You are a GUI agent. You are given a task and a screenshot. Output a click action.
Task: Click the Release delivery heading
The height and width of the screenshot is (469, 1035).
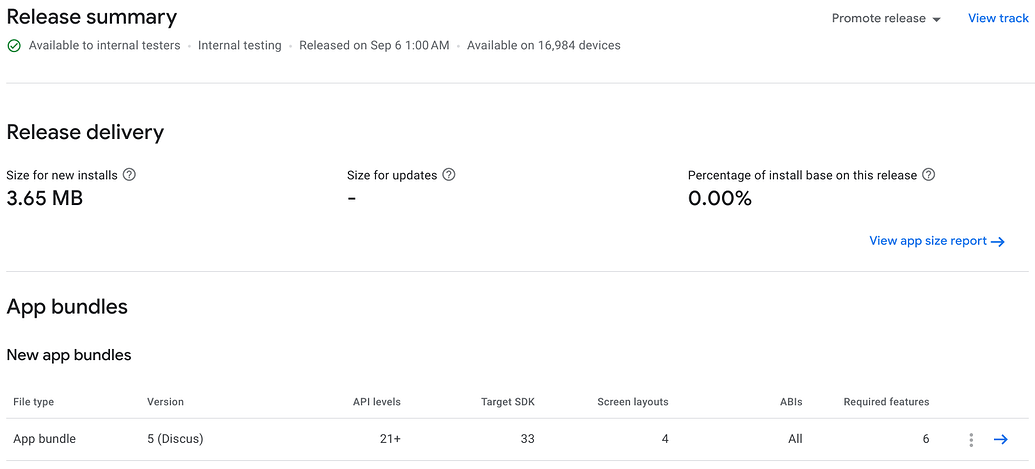(85, 133)
